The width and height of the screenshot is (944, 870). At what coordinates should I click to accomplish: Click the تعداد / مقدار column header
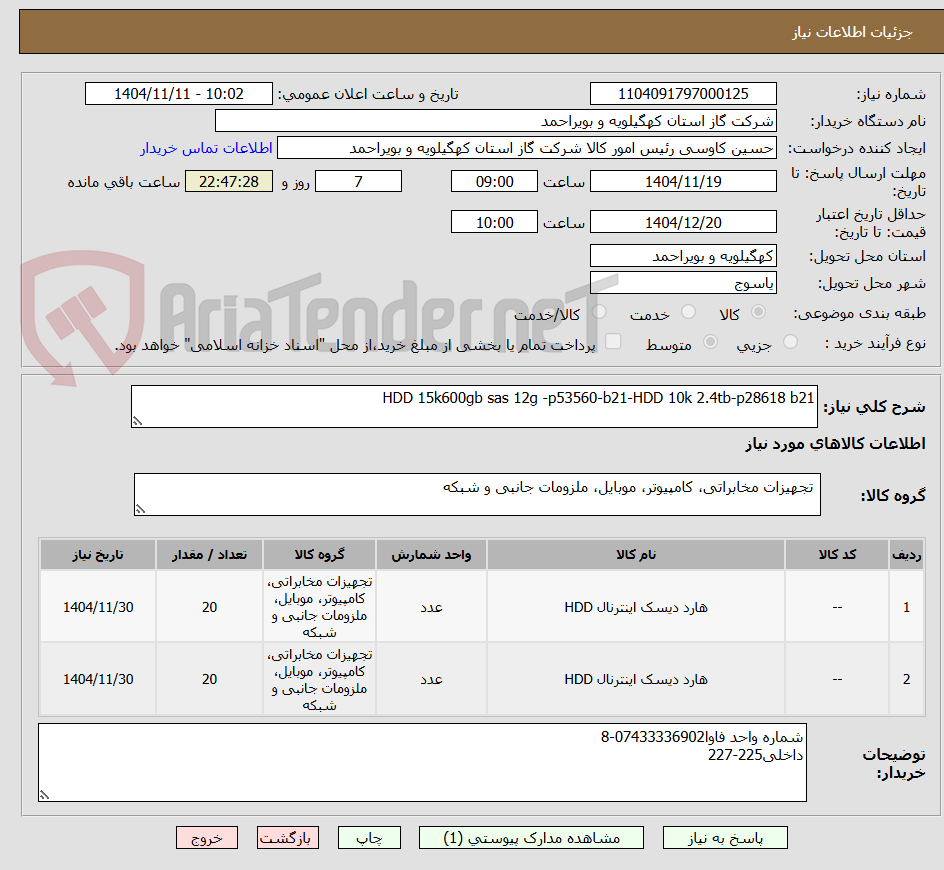pos(210,555)
